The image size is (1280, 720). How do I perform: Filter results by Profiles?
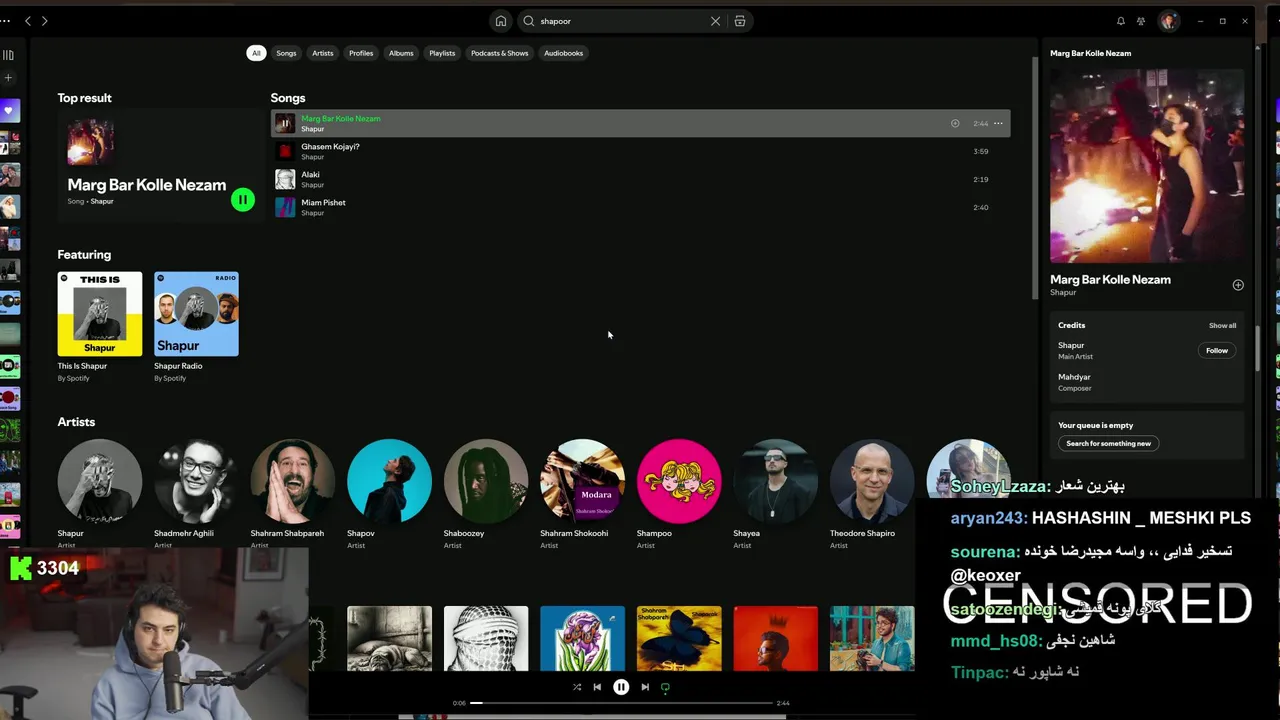click(361, 53)
